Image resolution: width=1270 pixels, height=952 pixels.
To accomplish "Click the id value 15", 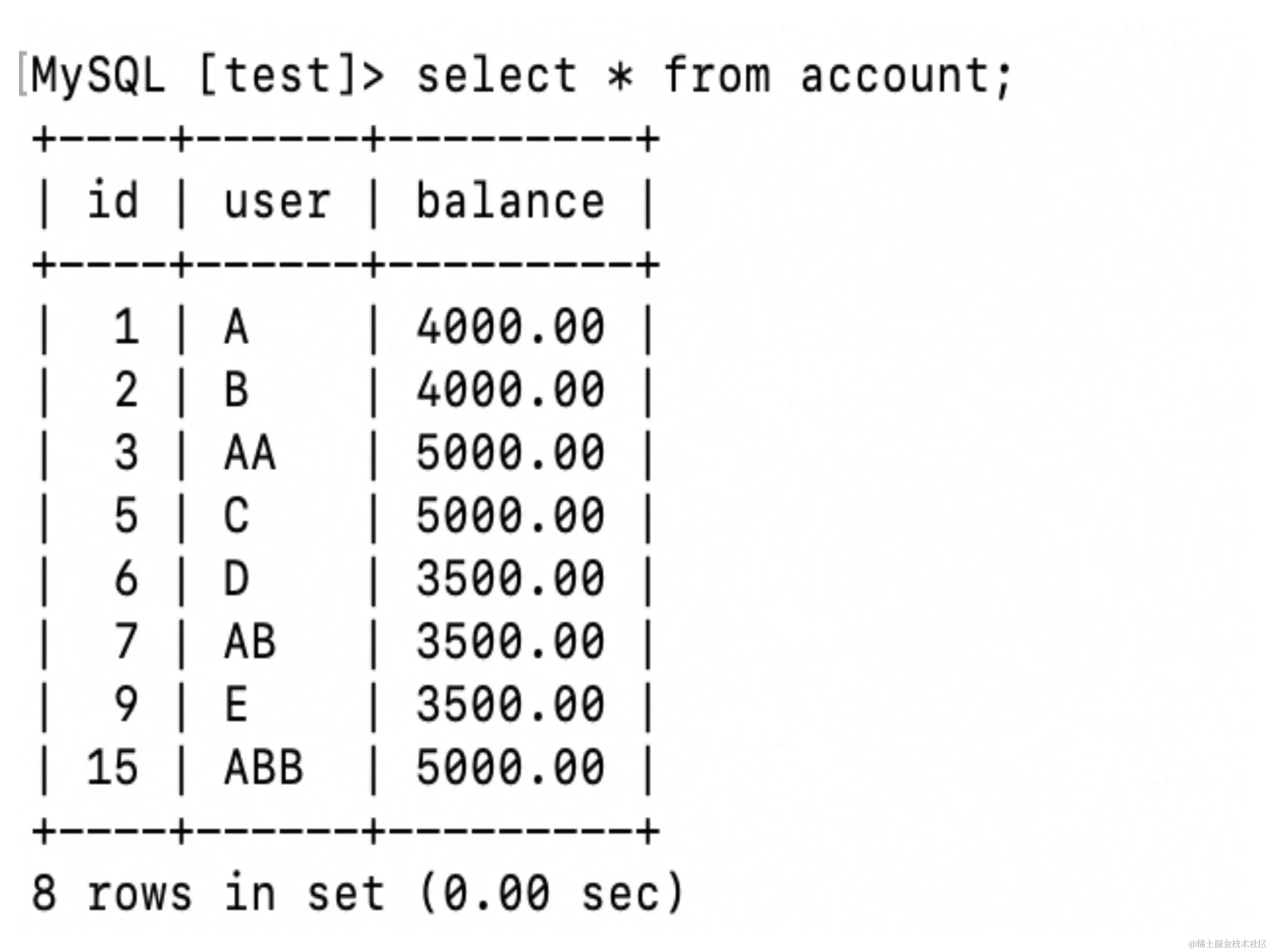I will point(113,767).
